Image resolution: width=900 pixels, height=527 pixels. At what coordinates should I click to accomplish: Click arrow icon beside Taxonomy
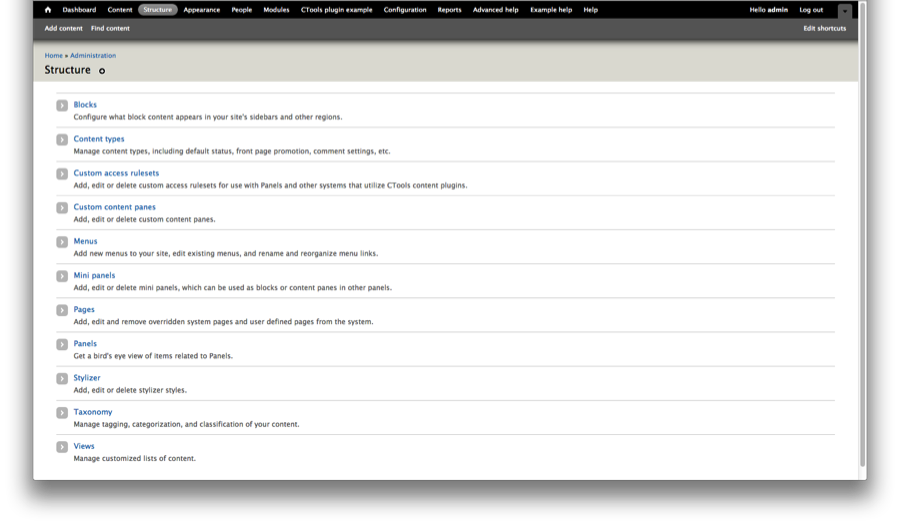point(62,413)
